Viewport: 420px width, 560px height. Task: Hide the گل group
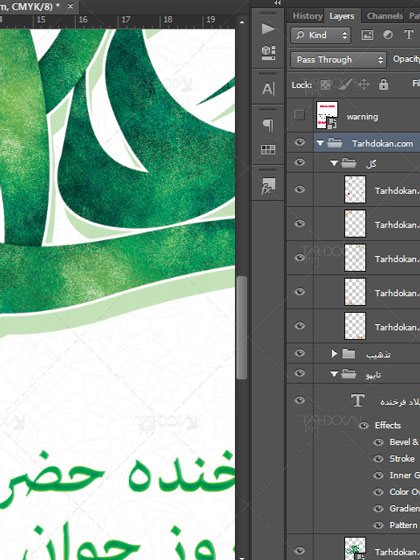coord(300,162)
